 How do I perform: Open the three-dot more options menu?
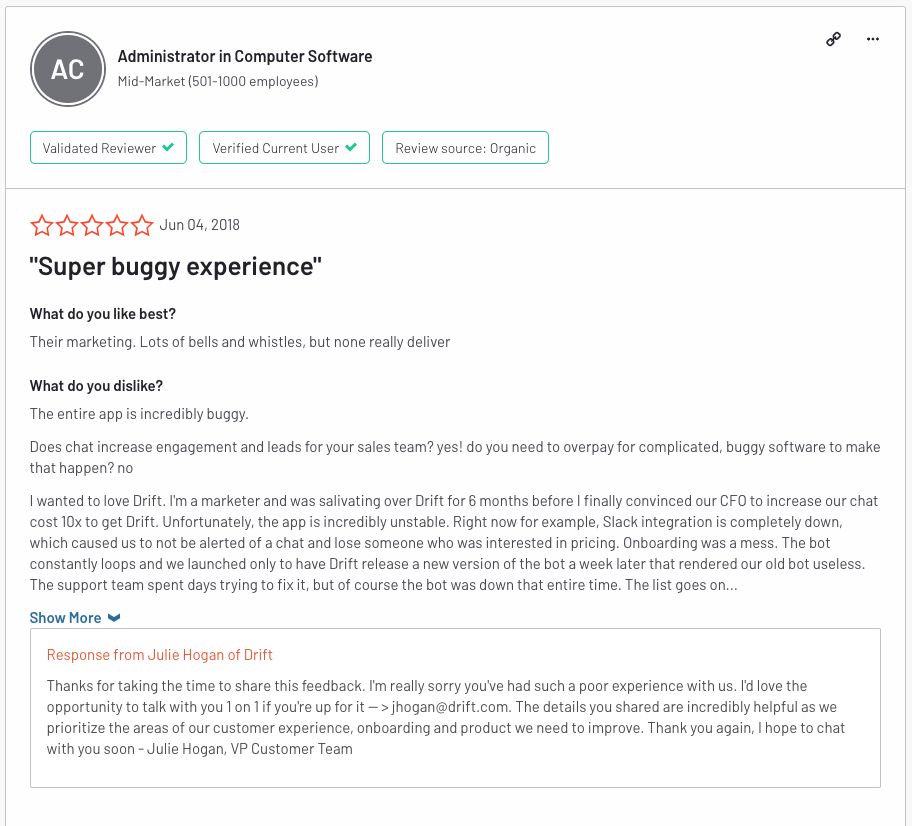click(x=872, y=39)
